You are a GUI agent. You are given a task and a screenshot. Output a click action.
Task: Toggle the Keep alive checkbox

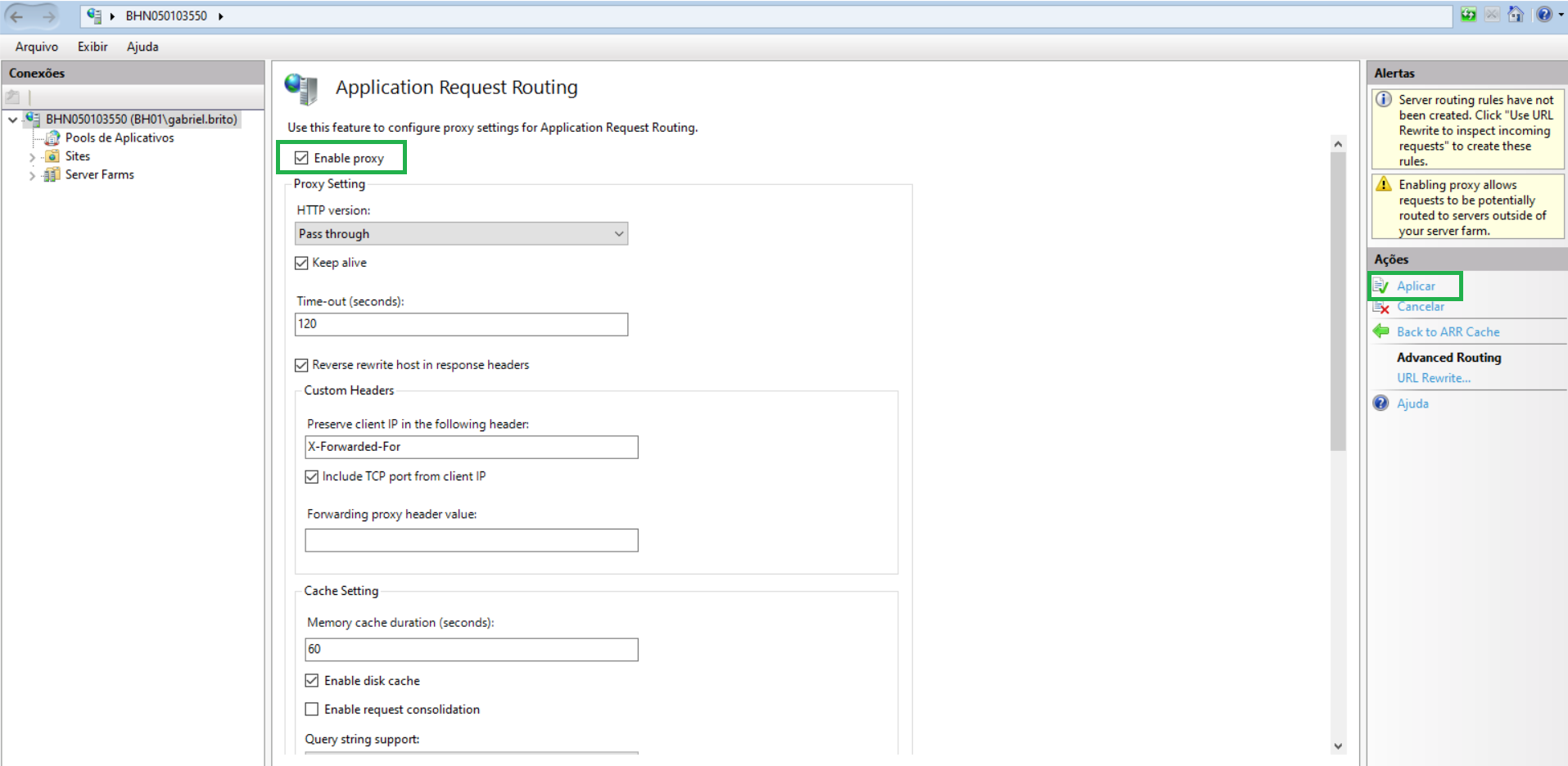[301, 263]
